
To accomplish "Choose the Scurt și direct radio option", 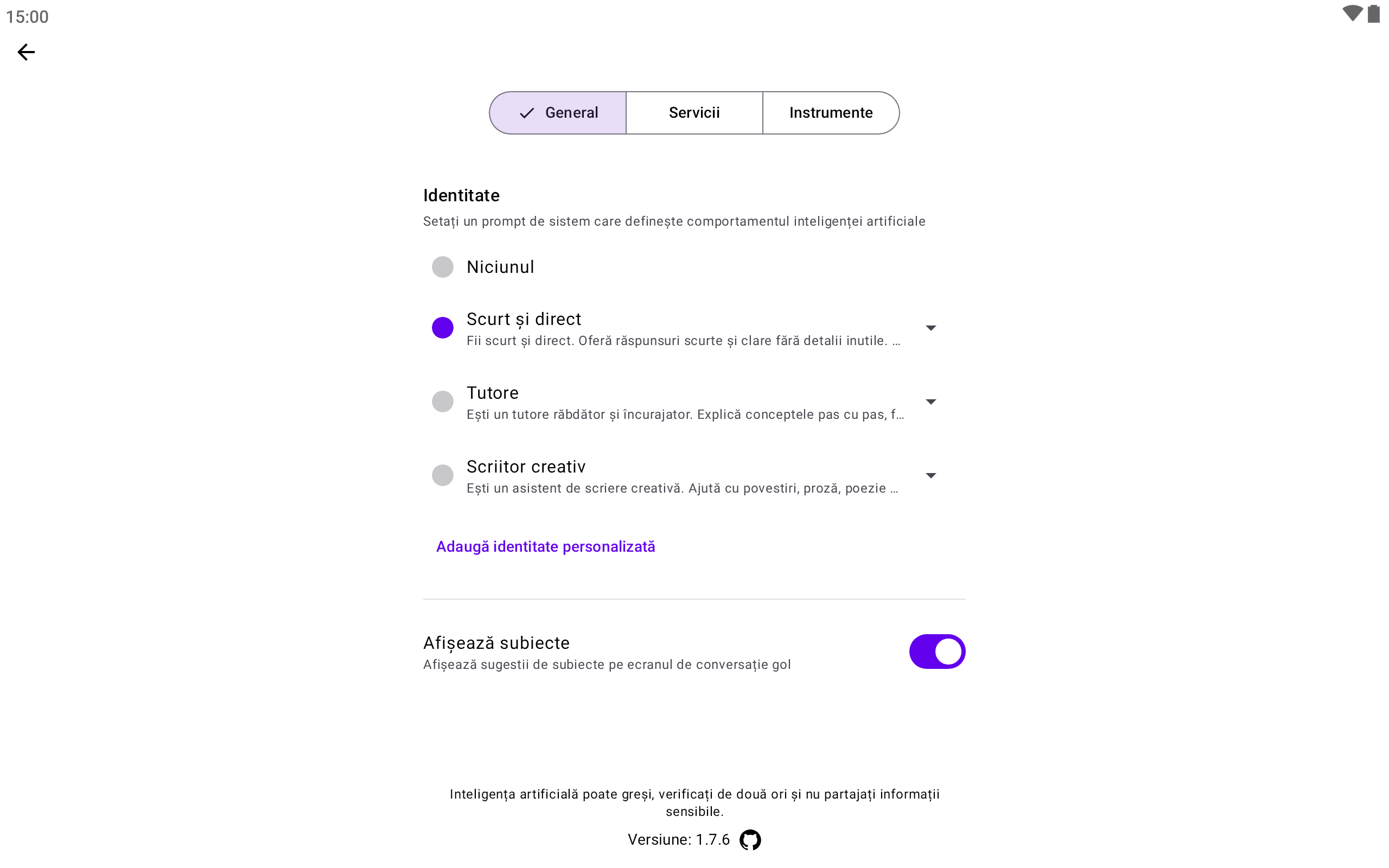I will [x=443, y=328].
